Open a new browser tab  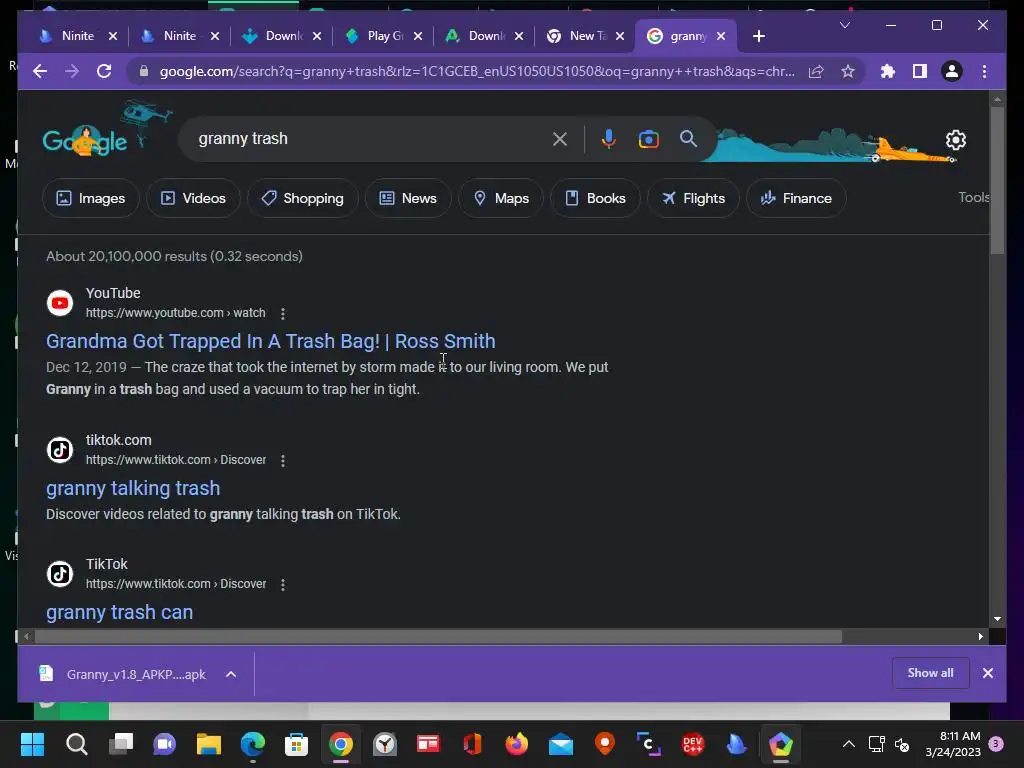758,36
